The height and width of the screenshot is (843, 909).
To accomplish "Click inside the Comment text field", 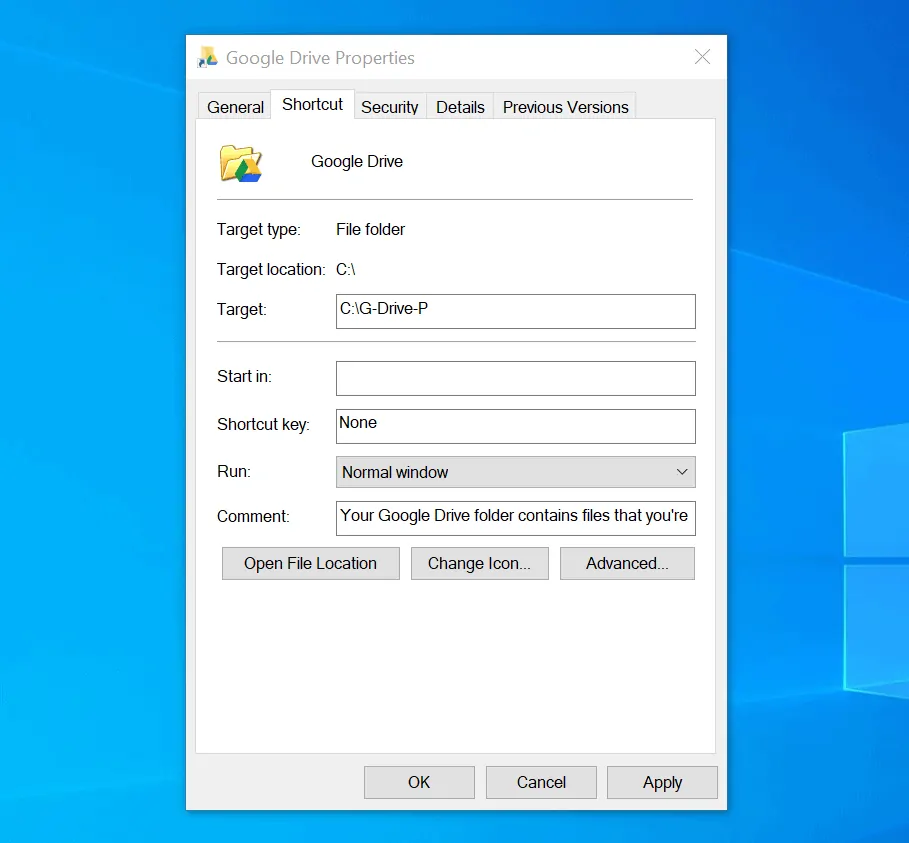I will (515, 517).
